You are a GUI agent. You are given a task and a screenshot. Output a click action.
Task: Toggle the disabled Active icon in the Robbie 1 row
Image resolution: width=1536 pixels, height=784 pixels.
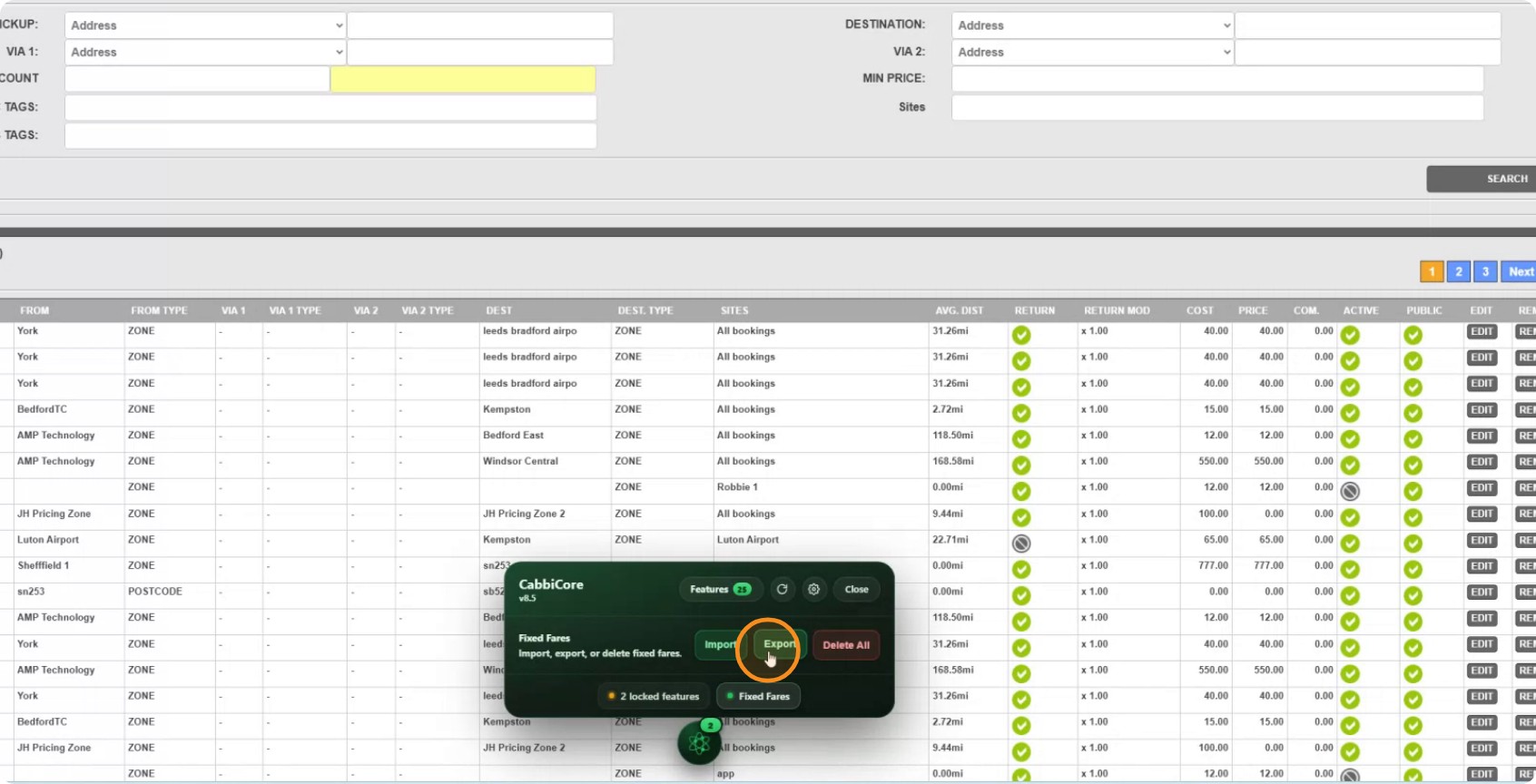1350,491
